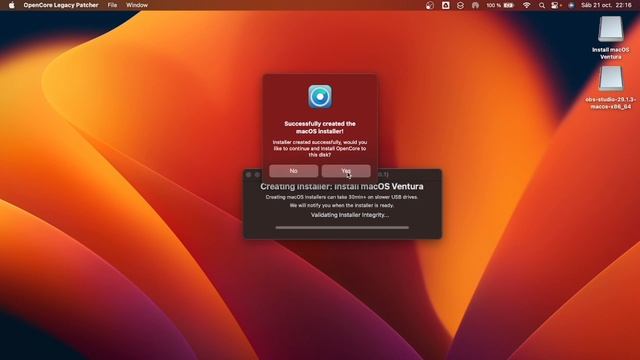Click 'We will notify you' message text
This screenshot has height=360, width=640.
coord(342,205)
